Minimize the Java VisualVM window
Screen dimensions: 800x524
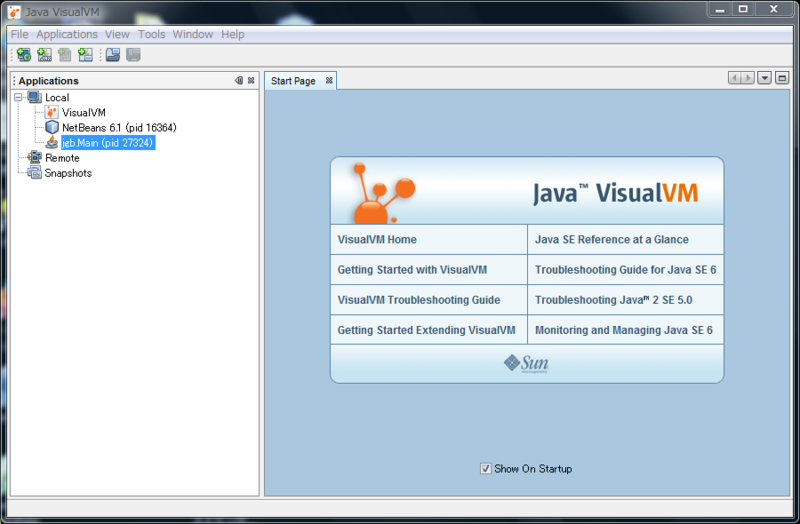pos(719,9)
